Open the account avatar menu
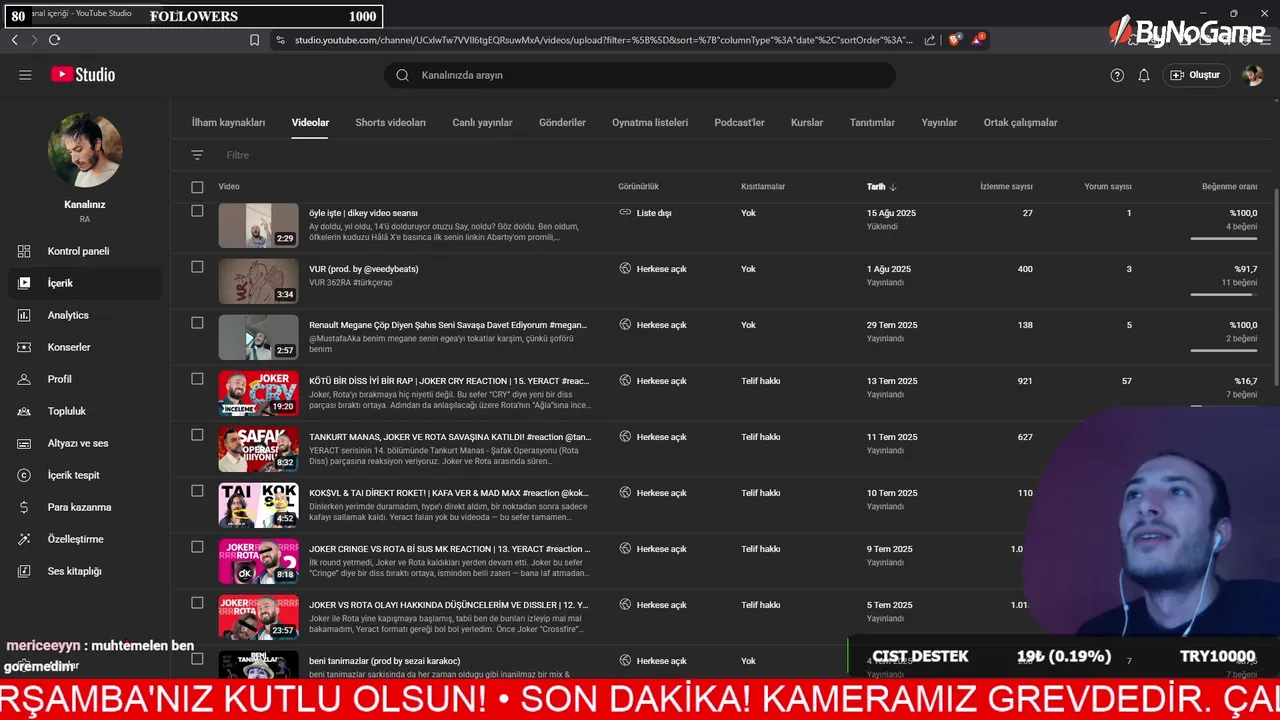 pyautogui.click(x=1253, y=75)
